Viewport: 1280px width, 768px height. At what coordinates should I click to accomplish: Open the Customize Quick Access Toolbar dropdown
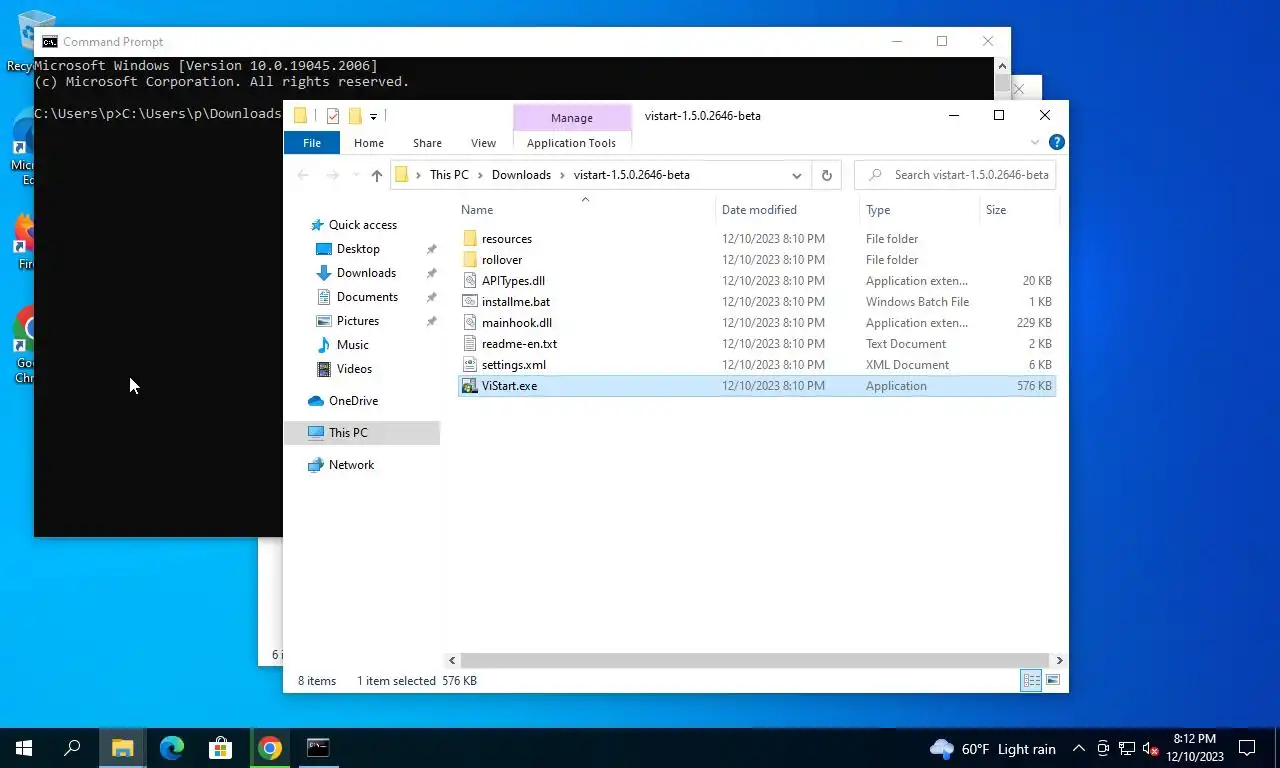pos(373,117)
